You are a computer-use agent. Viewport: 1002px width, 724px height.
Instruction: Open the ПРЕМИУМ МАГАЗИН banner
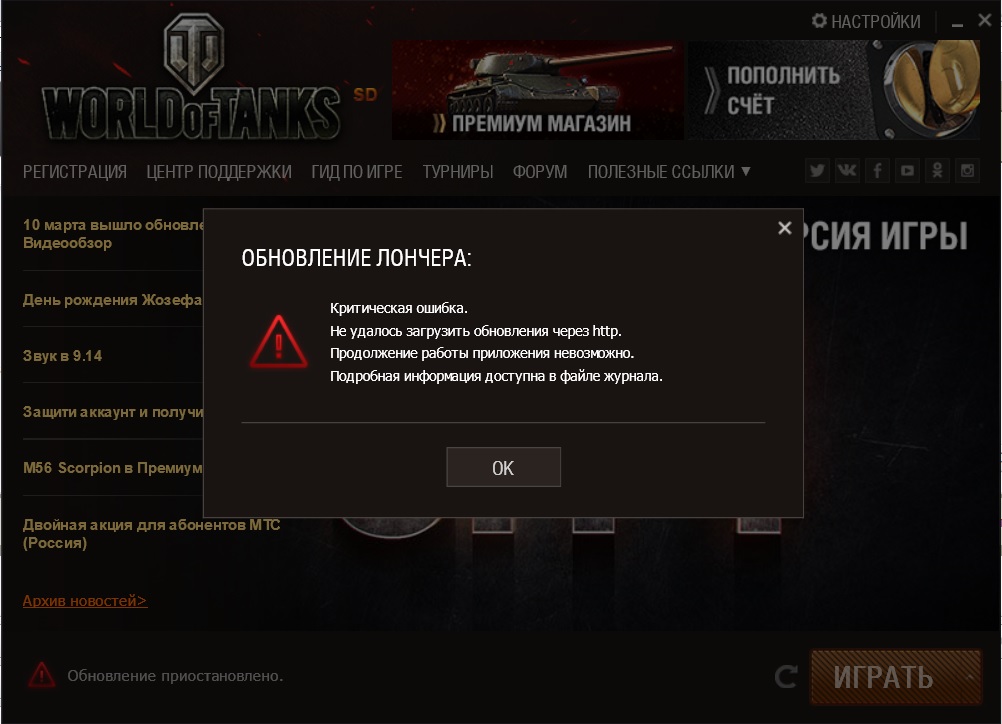tap(537, 90)
